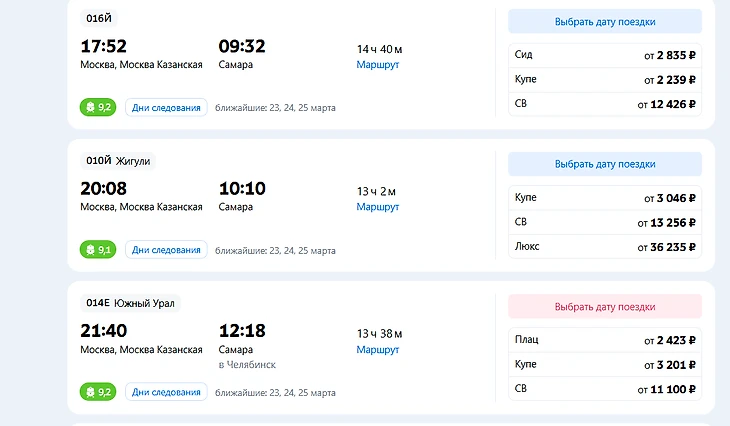Click train number 014Е Южный Урал label
Screen dimensions: 730x426
[x=130, y=303]
